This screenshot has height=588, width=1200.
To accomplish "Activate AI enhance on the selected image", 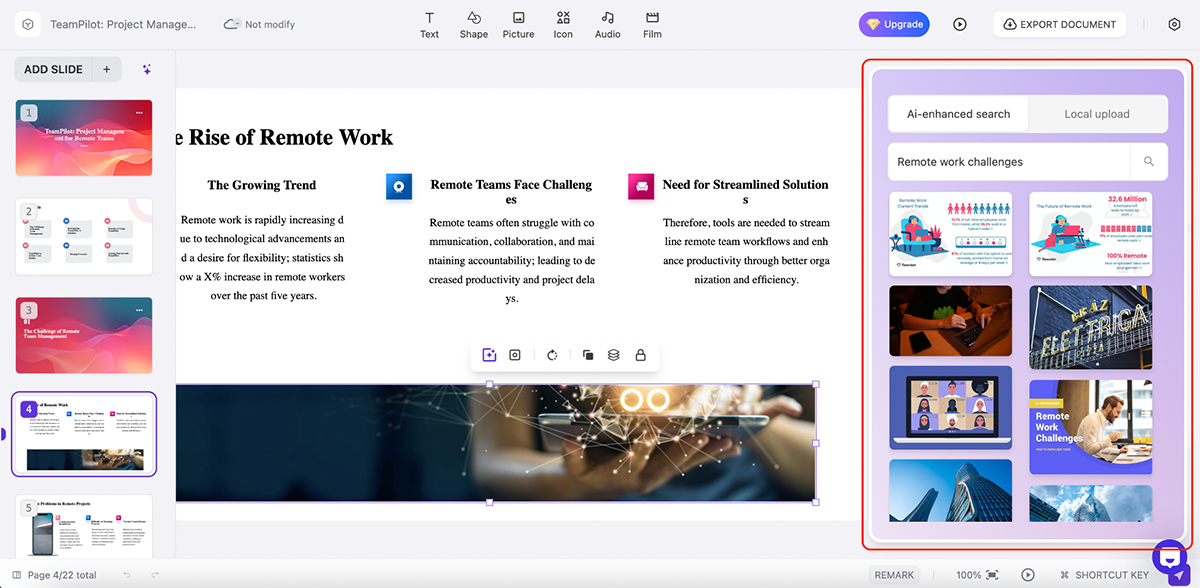I will 489,354.
